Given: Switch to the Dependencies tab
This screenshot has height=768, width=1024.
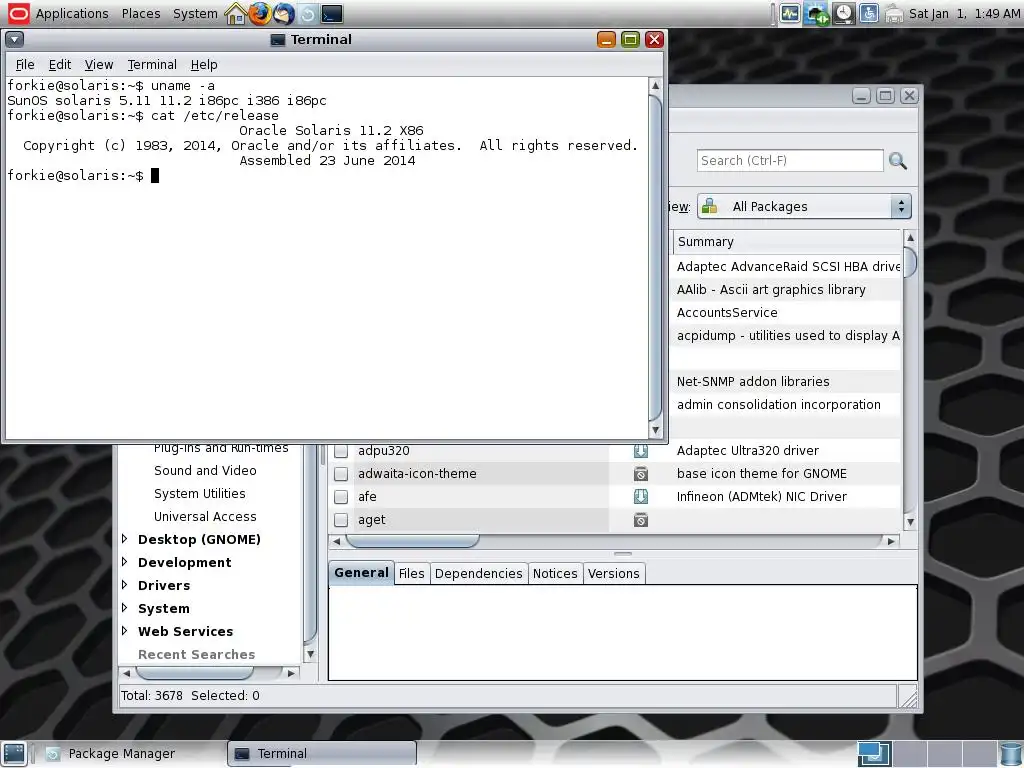Looking at the screenshot, I should 479,573.
